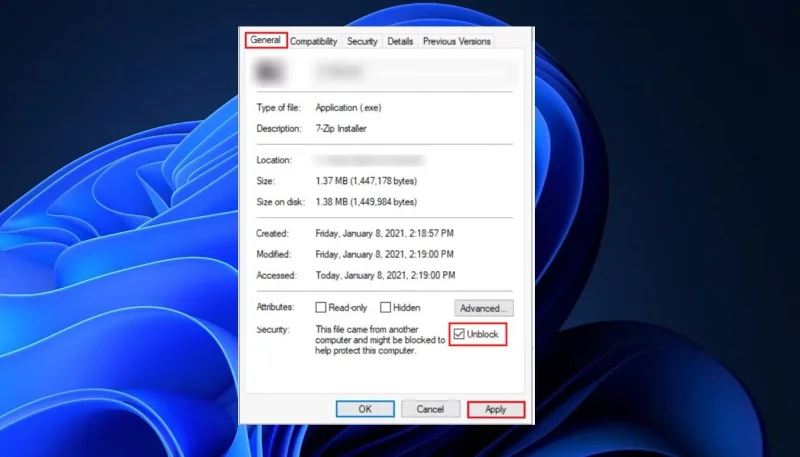Click the 'Type of file:' label
The image size is (800, 457).
coord(279,108)
